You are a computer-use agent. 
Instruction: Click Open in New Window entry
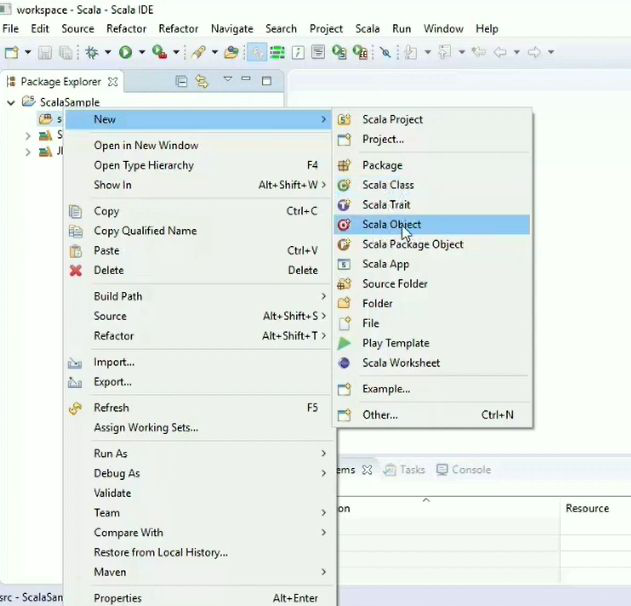click(198, 145)
